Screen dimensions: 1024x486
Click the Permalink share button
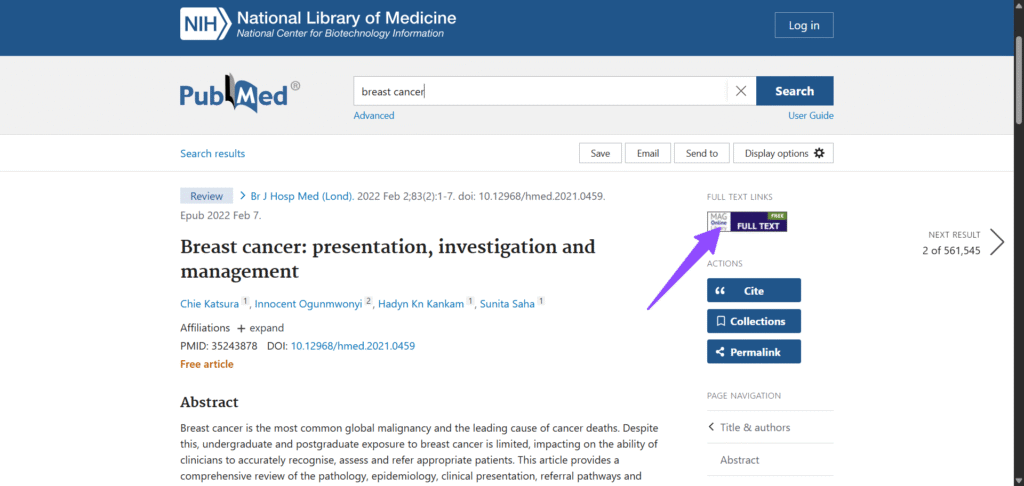pyautogui.click(x=753, y=352)
